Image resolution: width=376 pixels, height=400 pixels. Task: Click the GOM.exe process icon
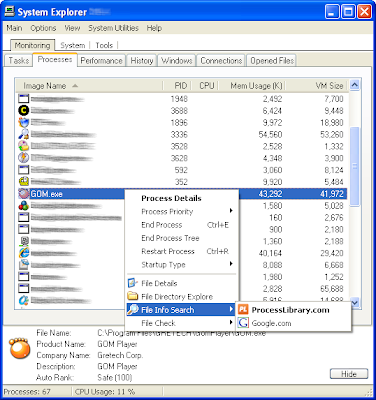point(23,194)
